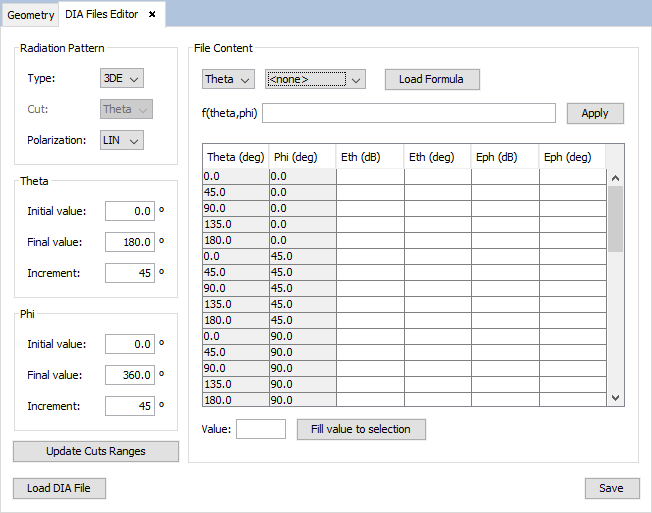652x513 pixels.
Task: Click the table scrollbar down arrow
Action: pyautogui.click(x=615, y=398)
